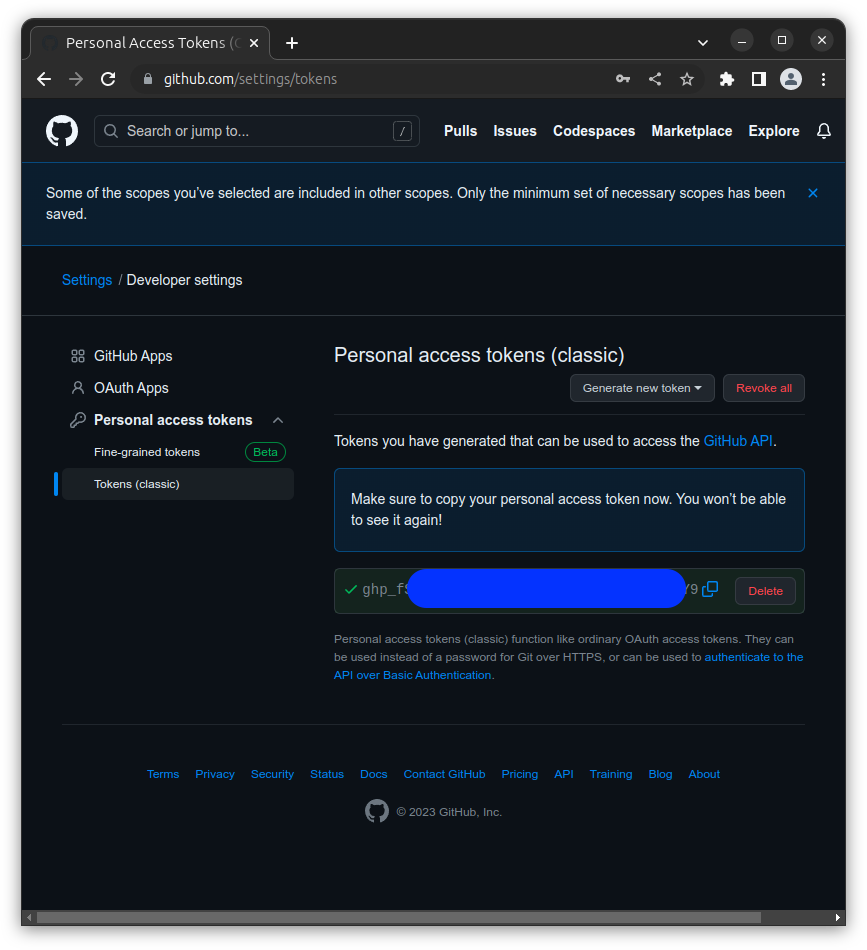Click the padlock site info icon

147,79
